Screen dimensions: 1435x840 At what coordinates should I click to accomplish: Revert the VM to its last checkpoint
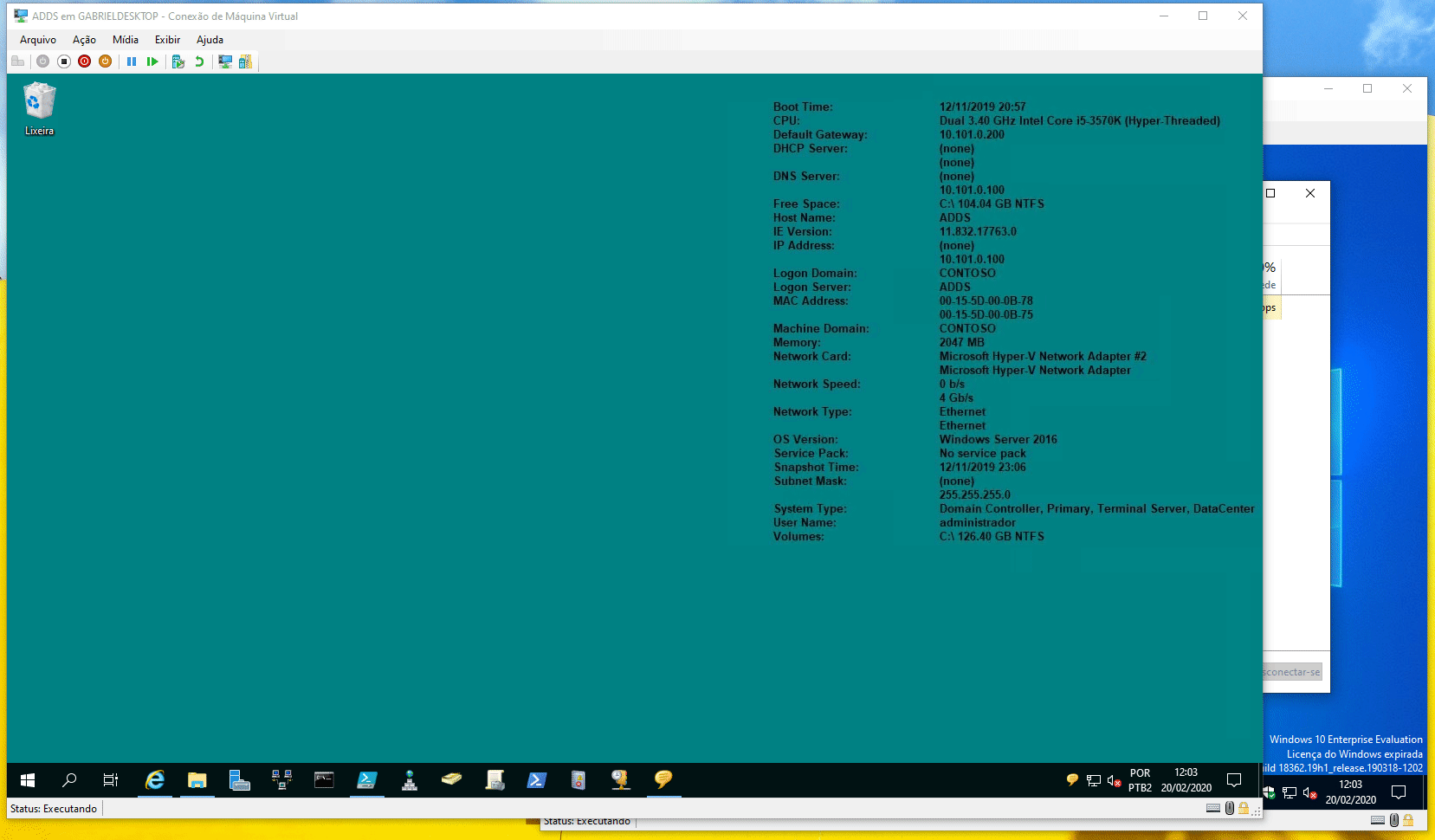198,61
